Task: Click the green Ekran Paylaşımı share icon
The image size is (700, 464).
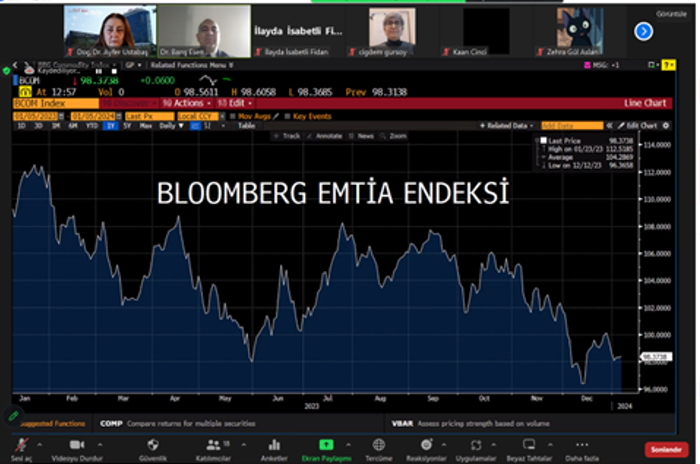Action: (325, 445)
